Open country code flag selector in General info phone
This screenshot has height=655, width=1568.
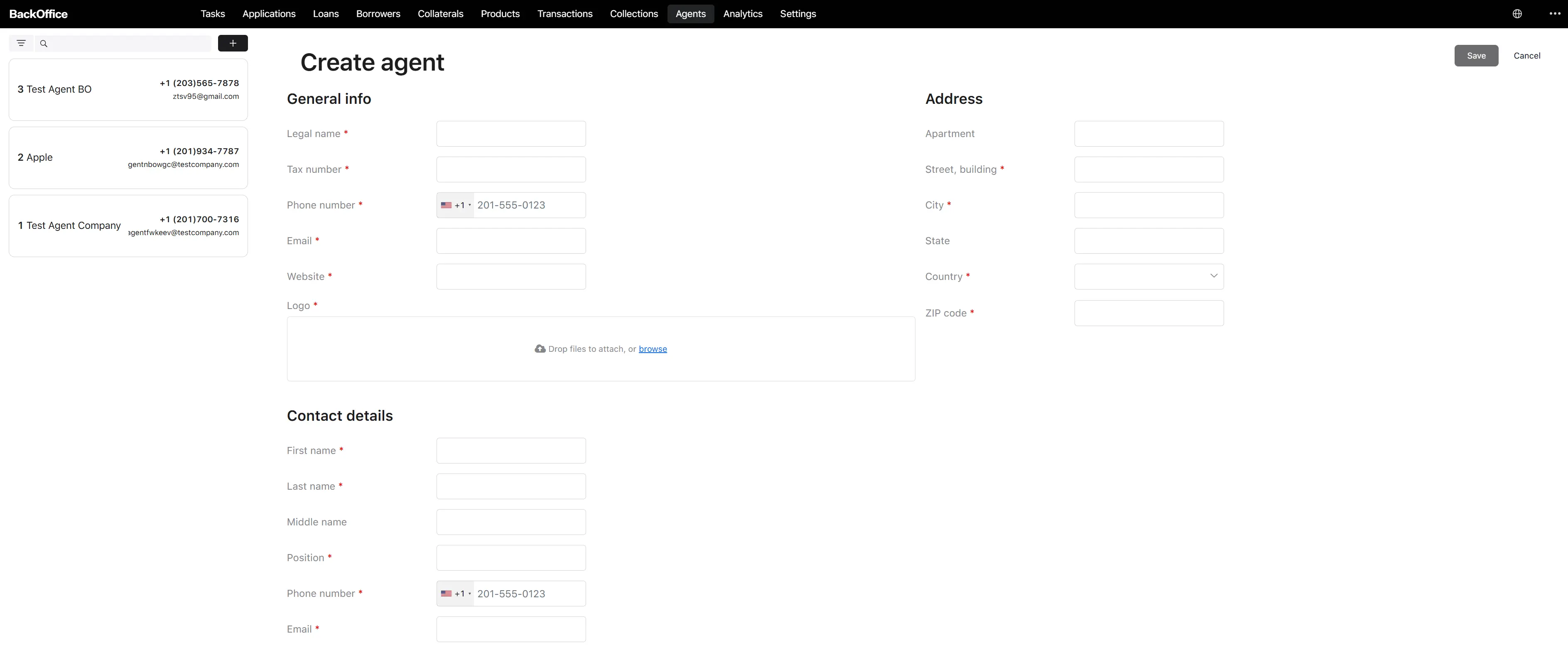[455, 205]
